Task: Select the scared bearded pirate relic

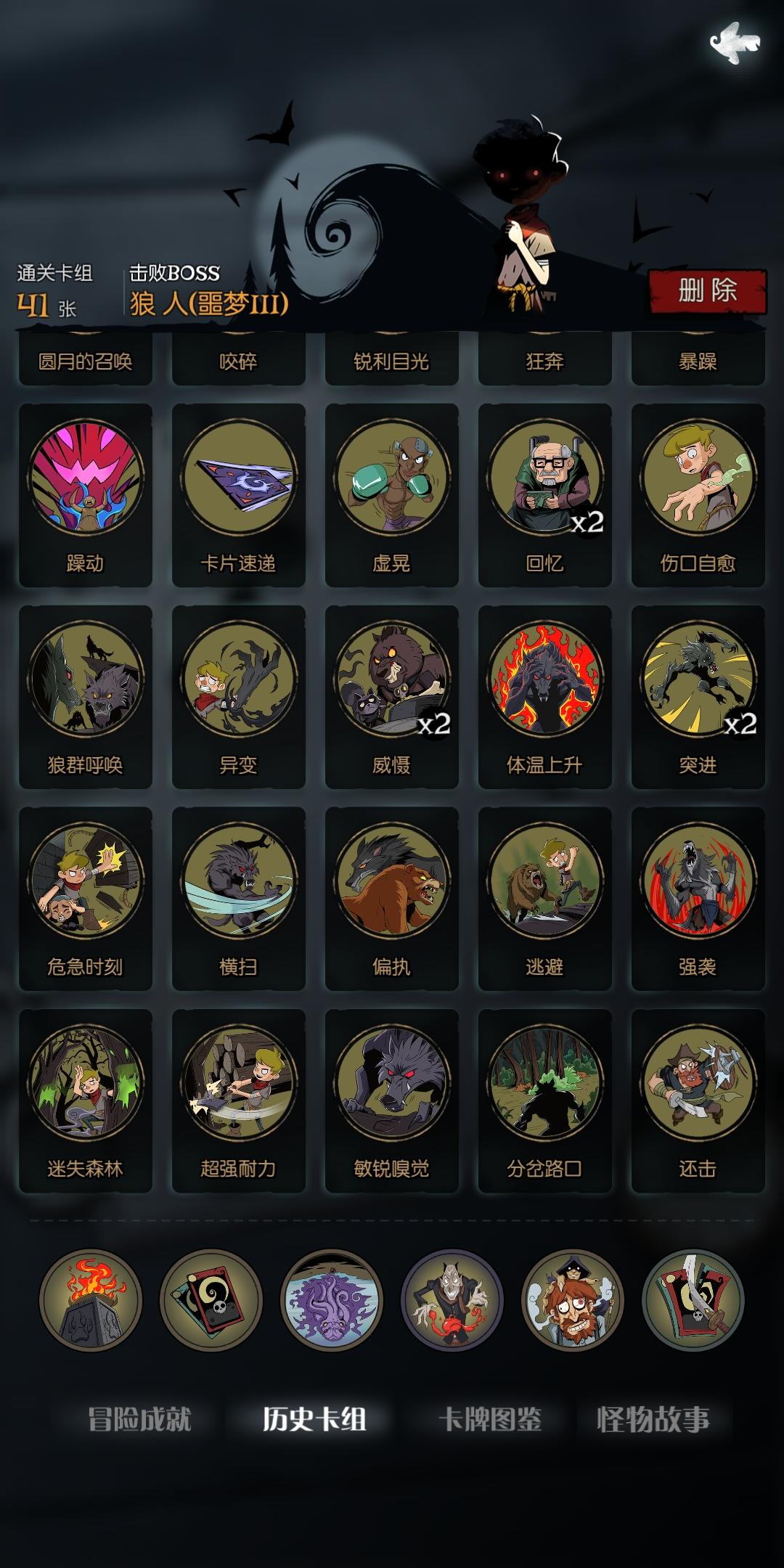Action: [x=573, y=1300]
